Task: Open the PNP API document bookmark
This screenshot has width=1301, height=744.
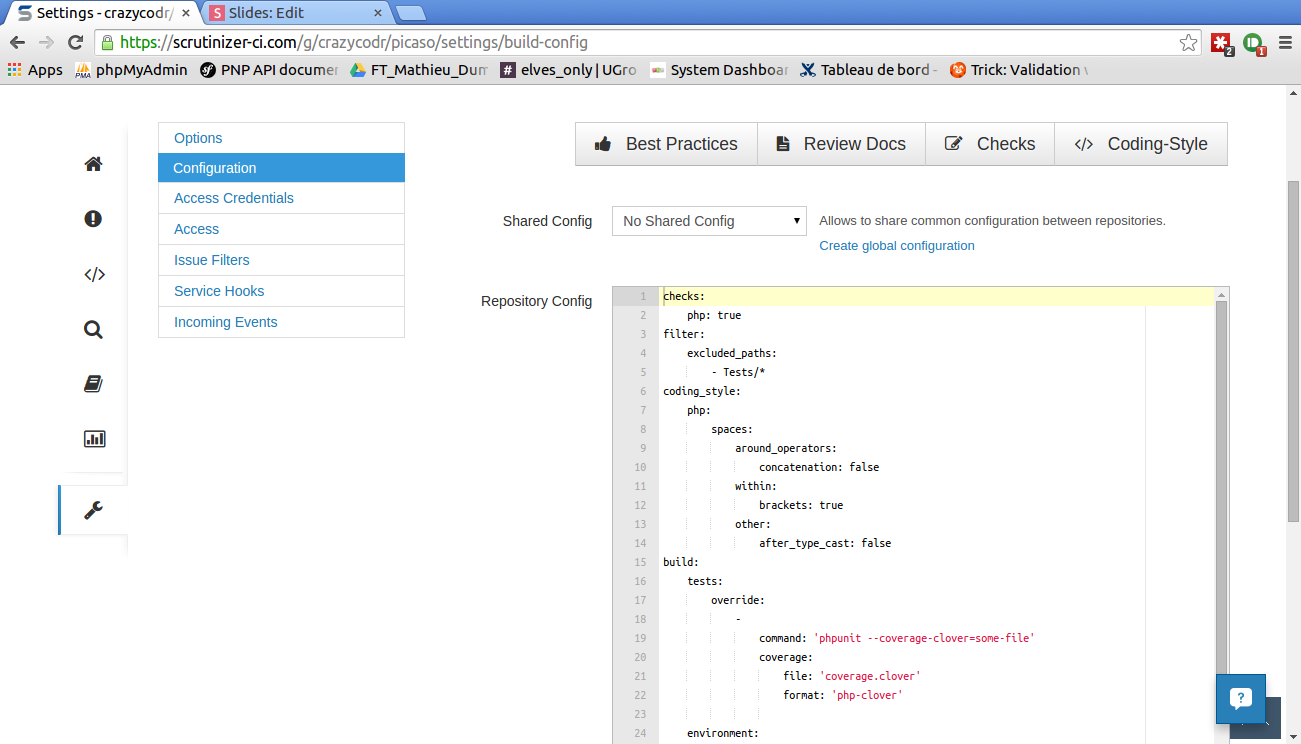Action: [269, 70]
